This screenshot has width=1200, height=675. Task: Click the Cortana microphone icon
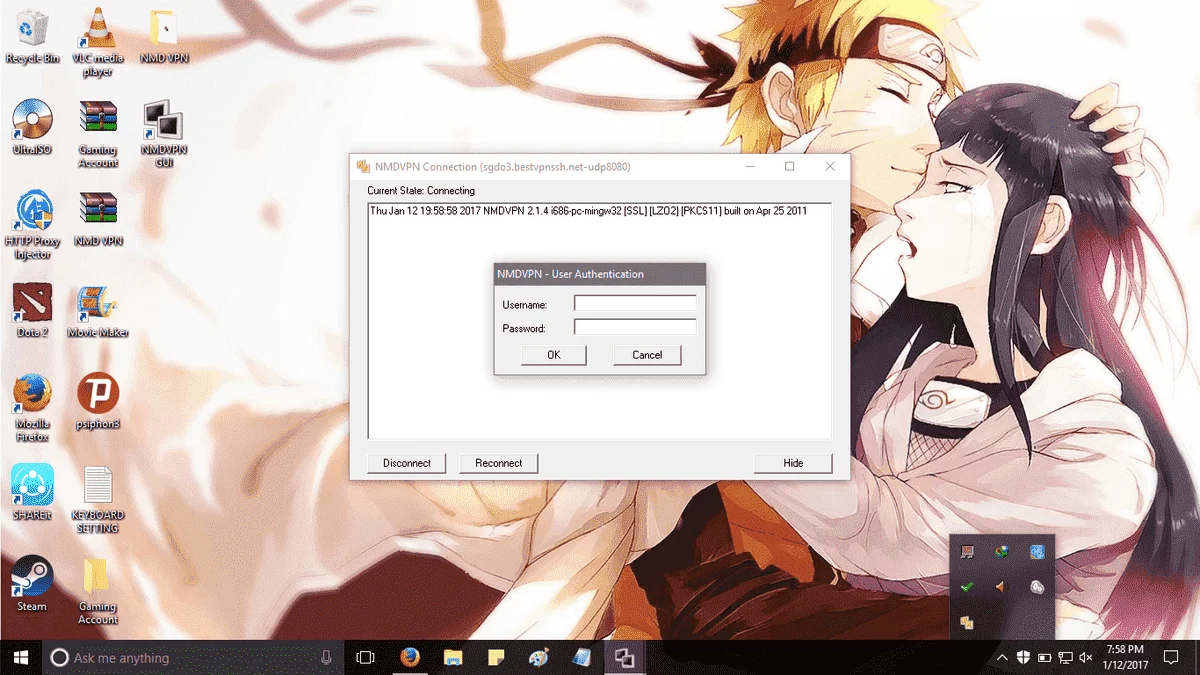coord(326,657)
